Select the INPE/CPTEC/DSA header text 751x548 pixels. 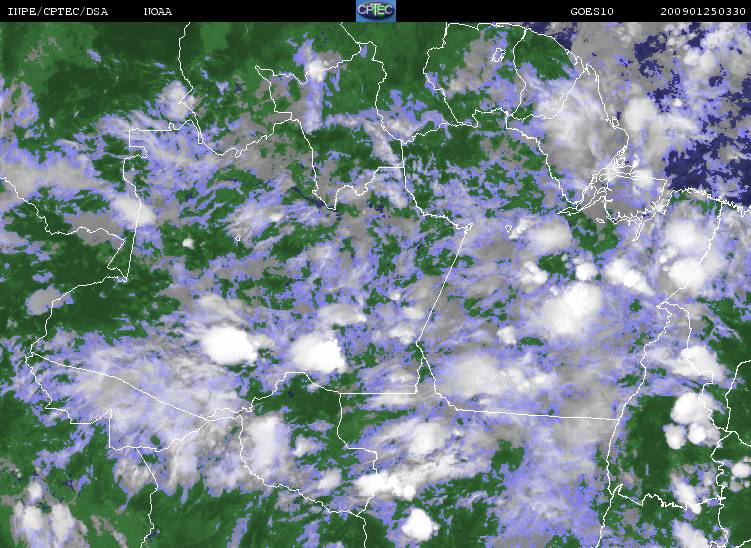[58, 11]
